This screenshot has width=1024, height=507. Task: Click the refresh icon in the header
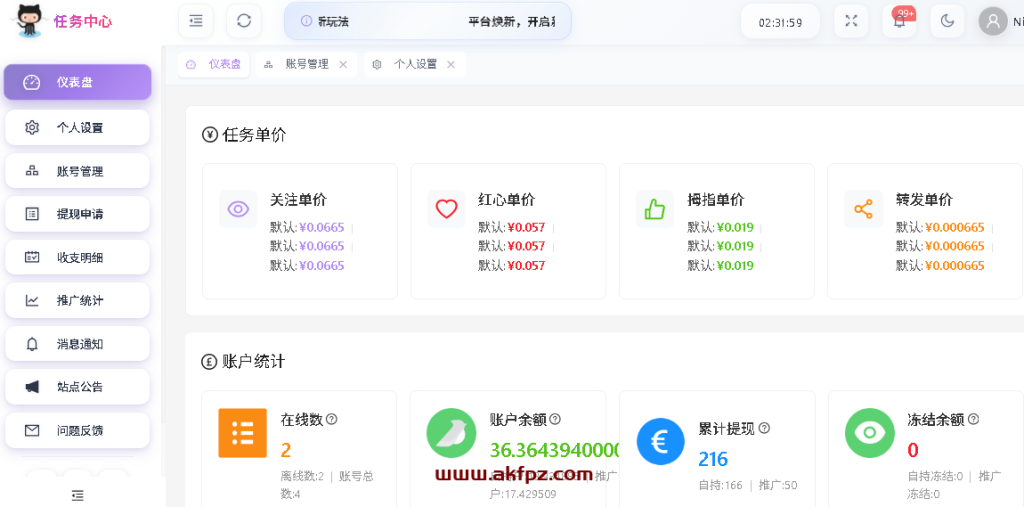click(x=244, y=21)
